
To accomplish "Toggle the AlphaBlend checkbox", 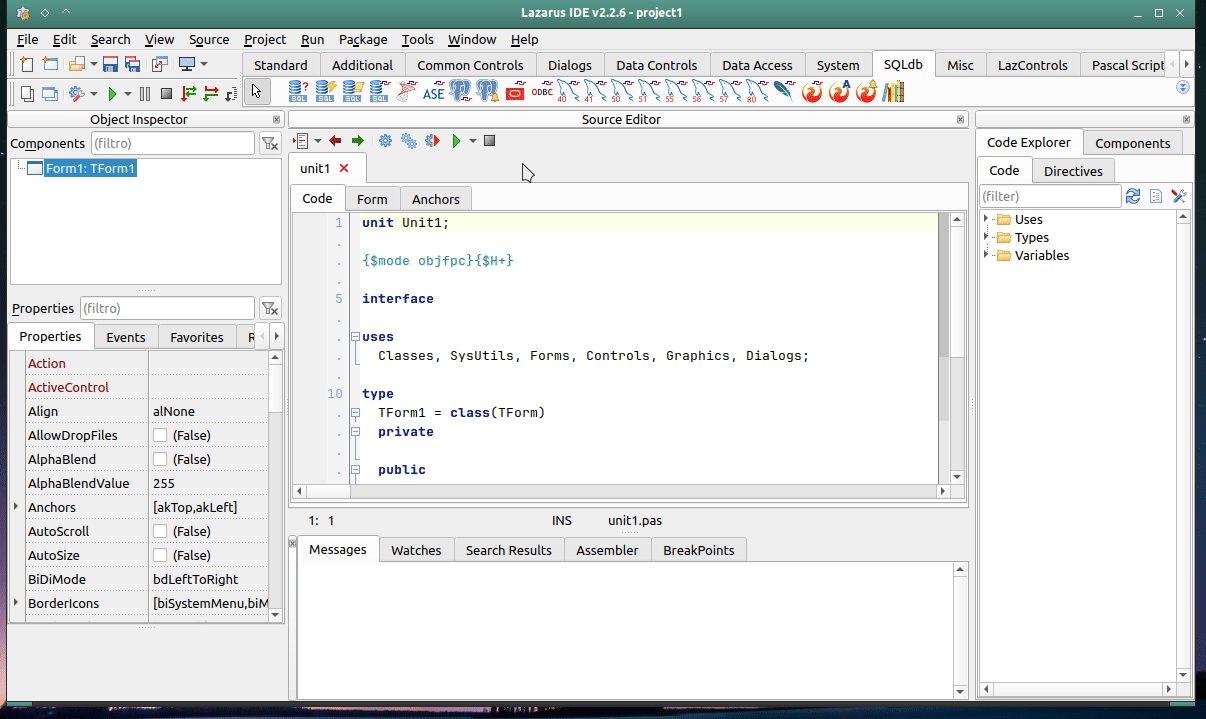I will click(x=159, y=459).
